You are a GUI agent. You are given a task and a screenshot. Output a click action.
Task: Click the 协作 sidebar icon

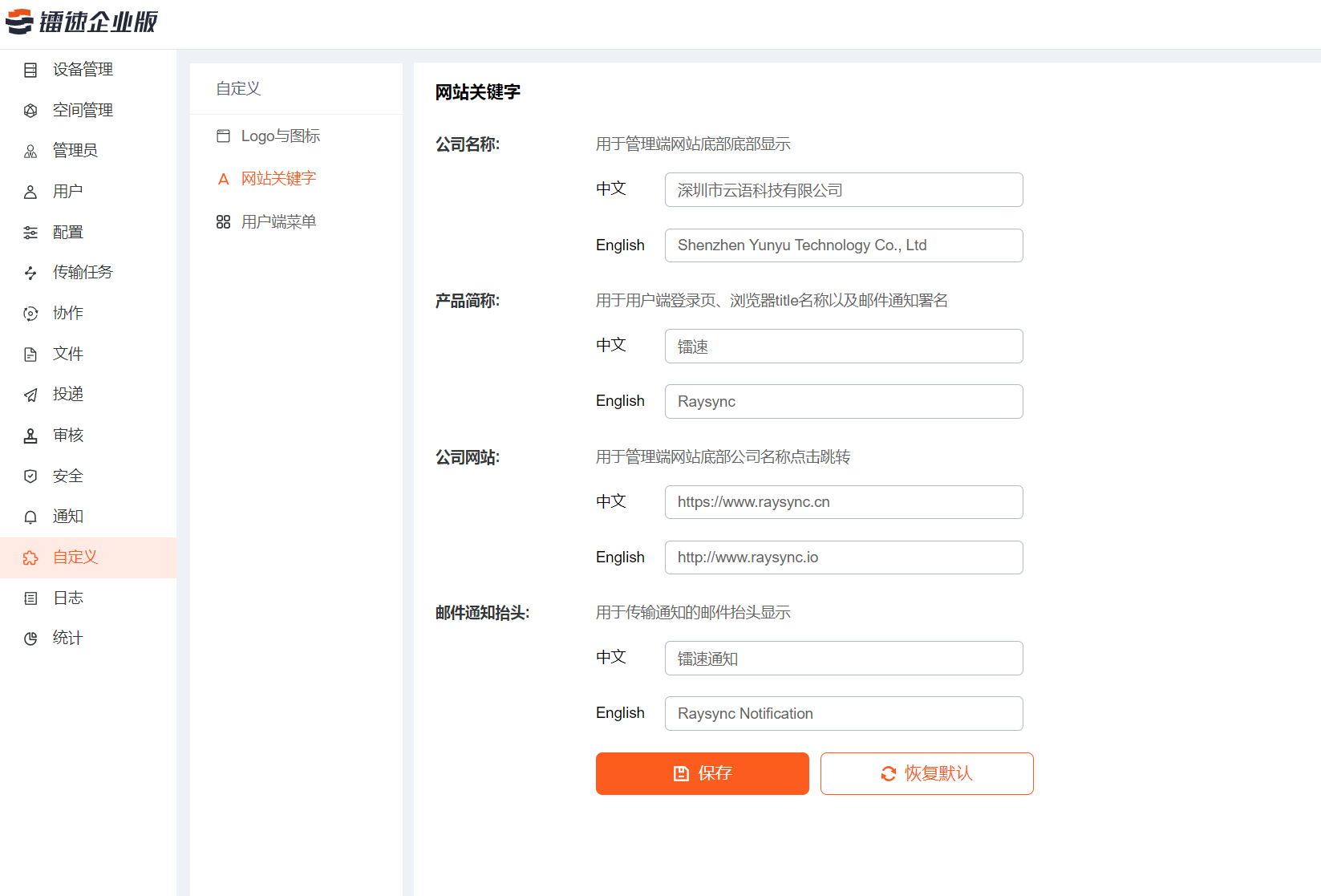click(x=30, y=314)
